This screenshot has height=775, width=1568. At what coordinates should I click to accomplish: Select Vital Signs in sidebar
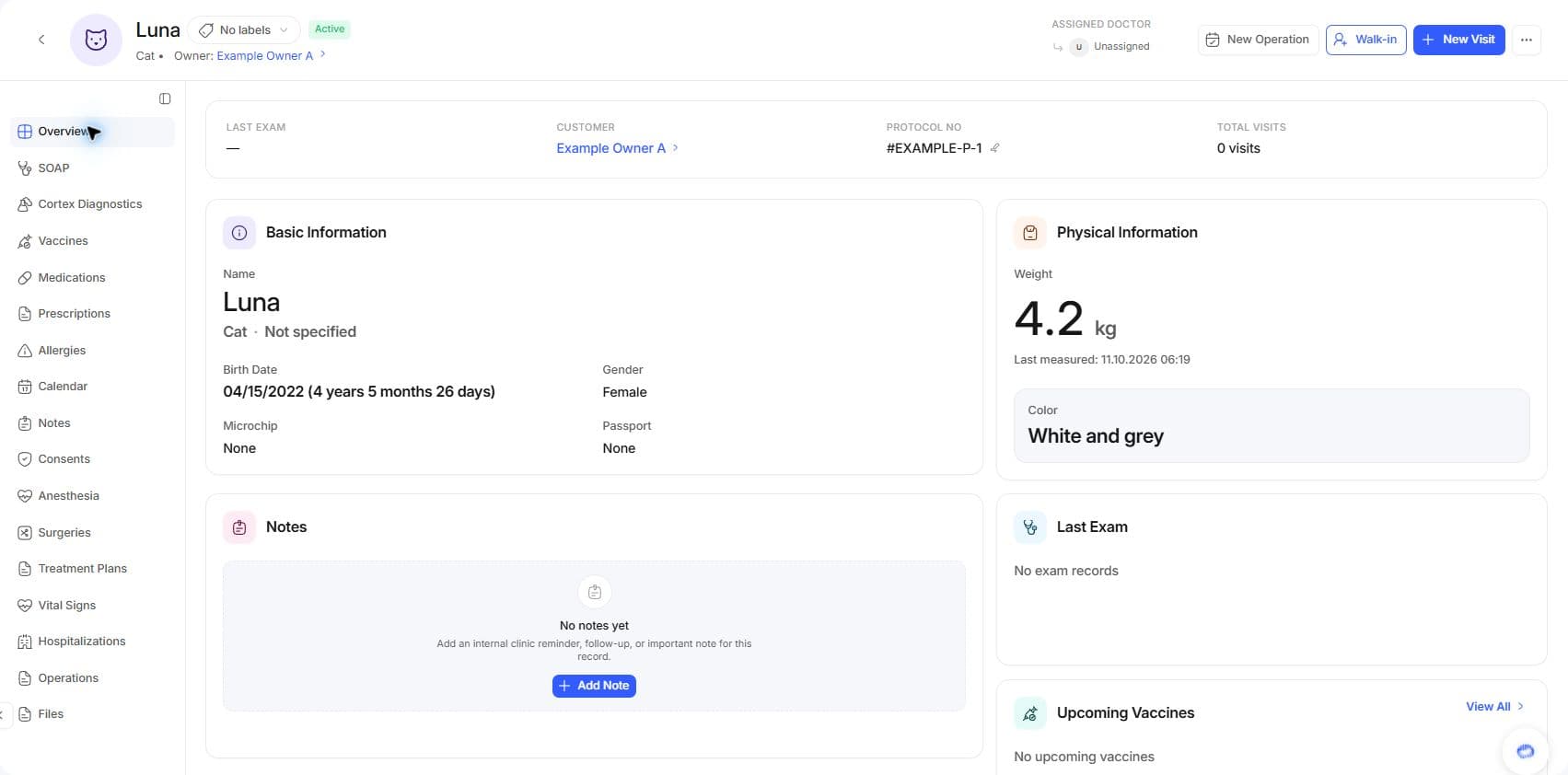[x=92, y=606]
